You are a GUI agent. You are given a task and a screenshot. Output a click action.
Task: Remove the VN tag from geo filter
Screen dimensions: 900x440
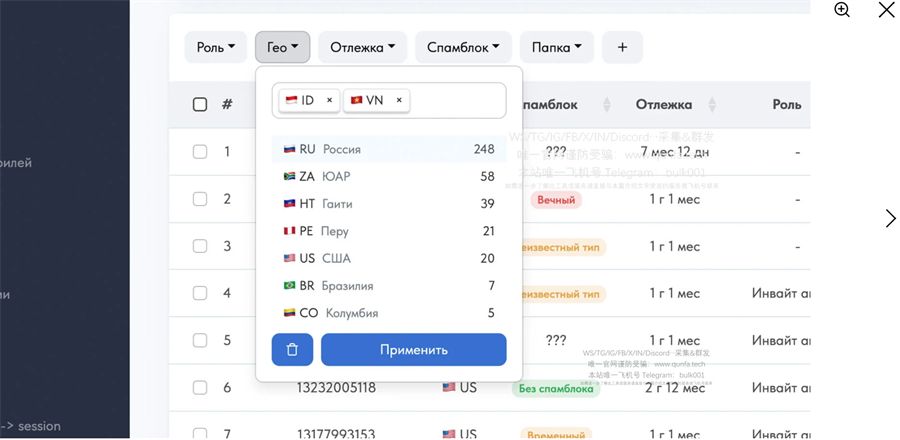pos(399,100)
